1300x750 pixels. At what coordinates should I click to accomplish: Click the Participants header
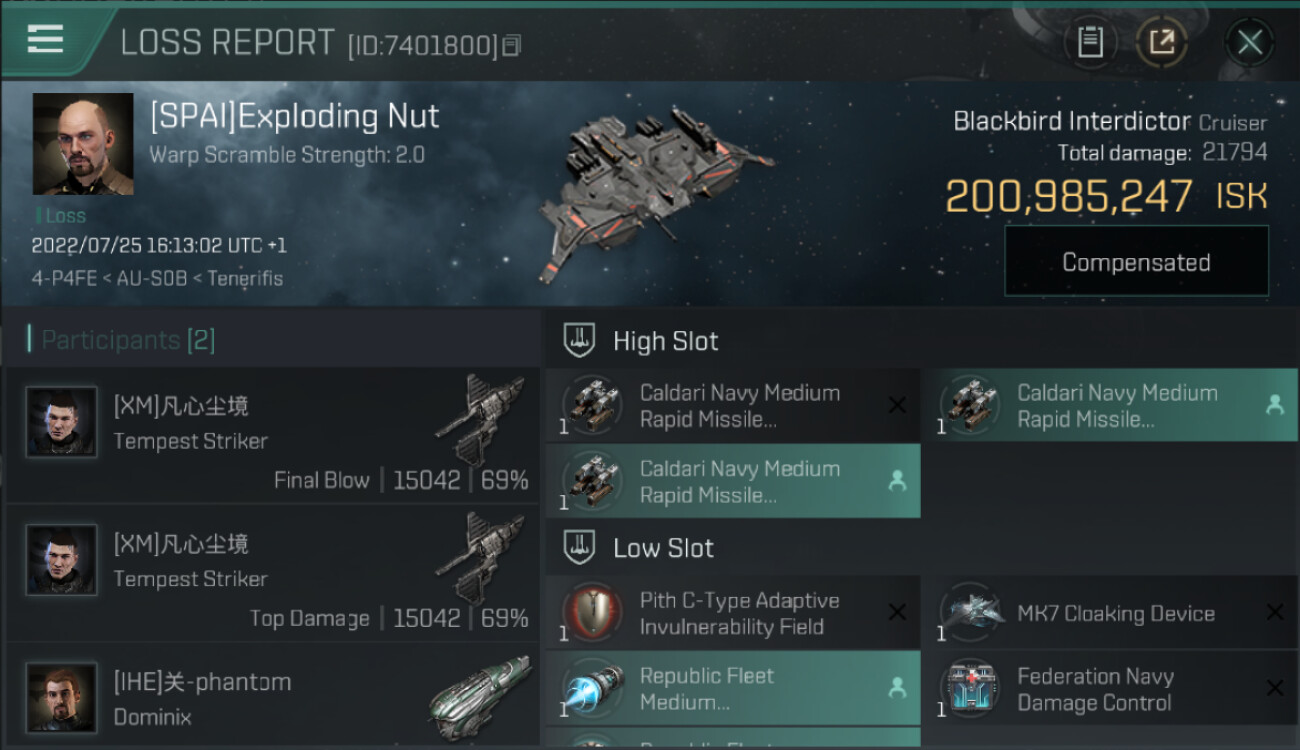click(122, 340)
